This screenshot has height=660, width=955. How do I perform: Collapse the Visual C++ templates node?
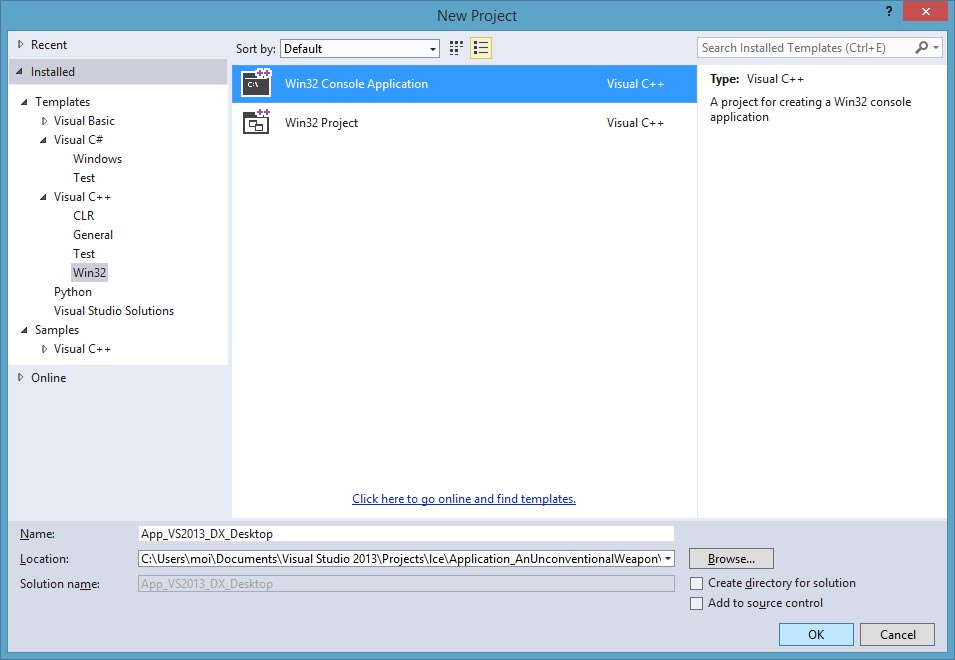pos(43,197)
